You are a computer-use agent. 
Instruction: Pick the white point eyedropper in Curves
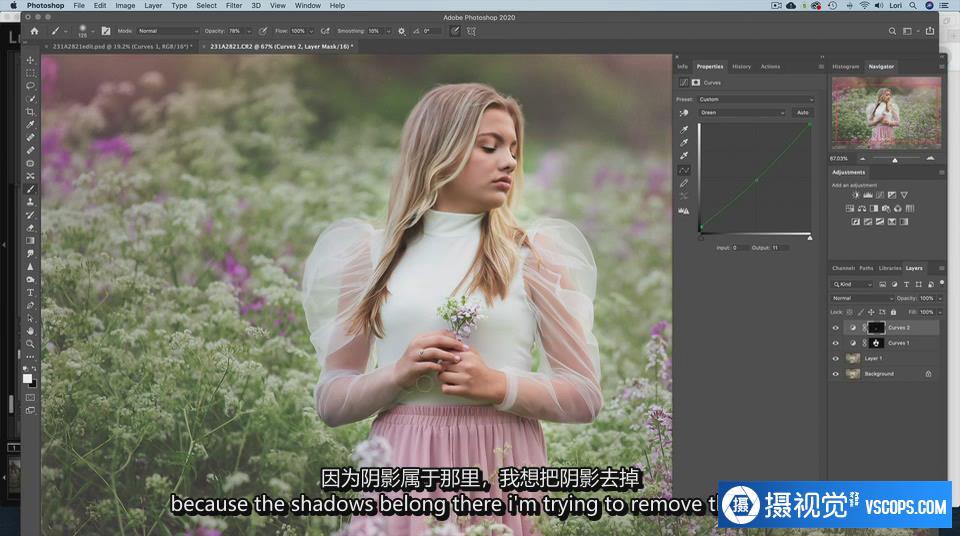(x=684, y=155)
